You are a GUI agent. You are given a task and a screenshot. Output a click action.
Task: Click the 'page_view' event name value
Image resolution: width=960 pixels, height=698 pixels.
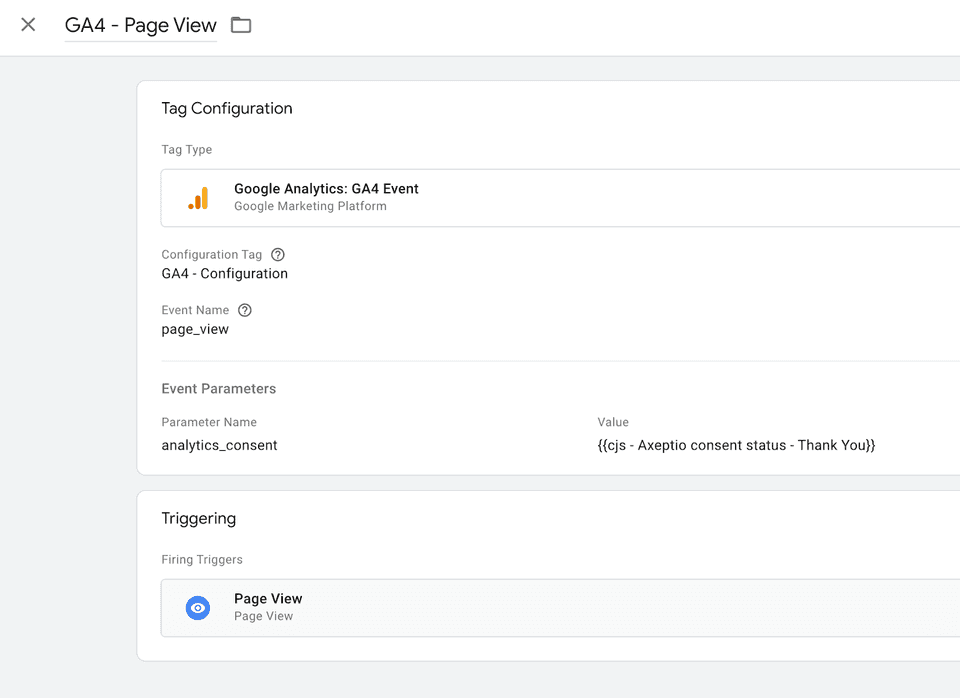195,329
